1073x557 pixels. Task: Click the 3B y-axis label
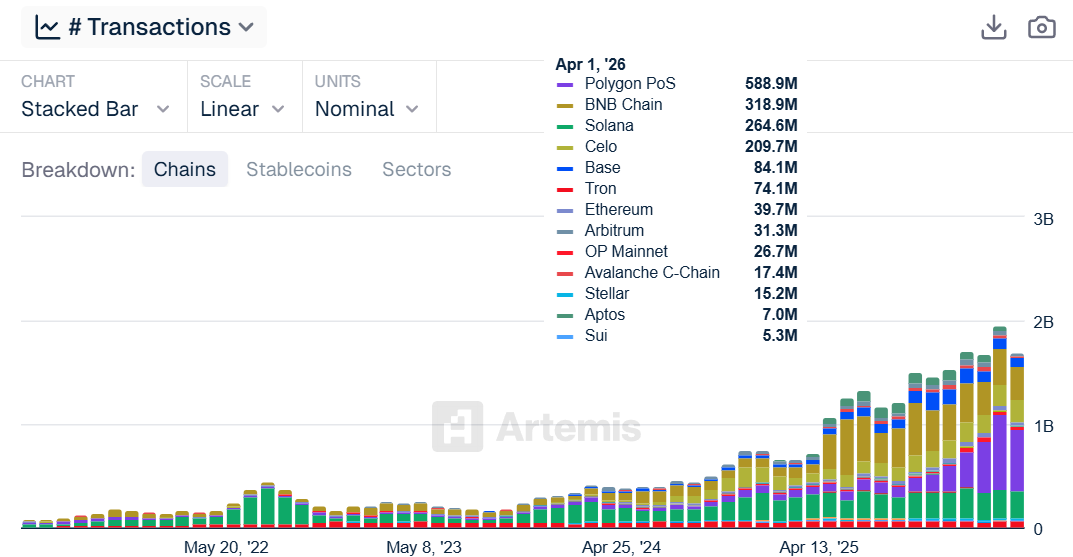tap(1043, 220)
